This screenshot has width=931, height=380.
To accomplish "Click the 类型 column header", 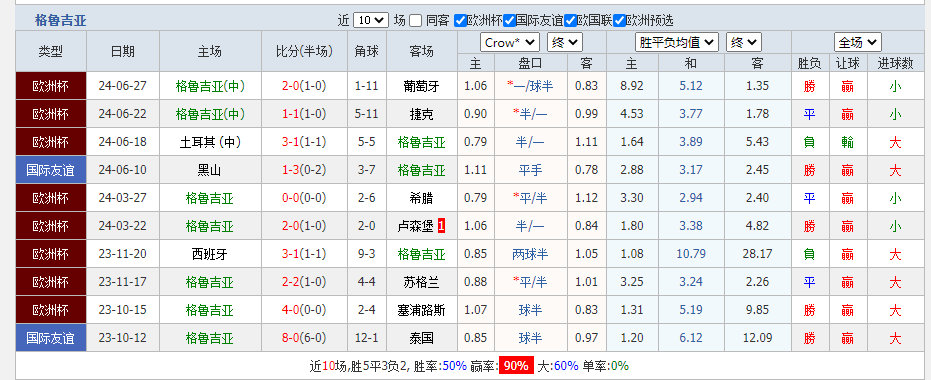I will tap(51, 52).
